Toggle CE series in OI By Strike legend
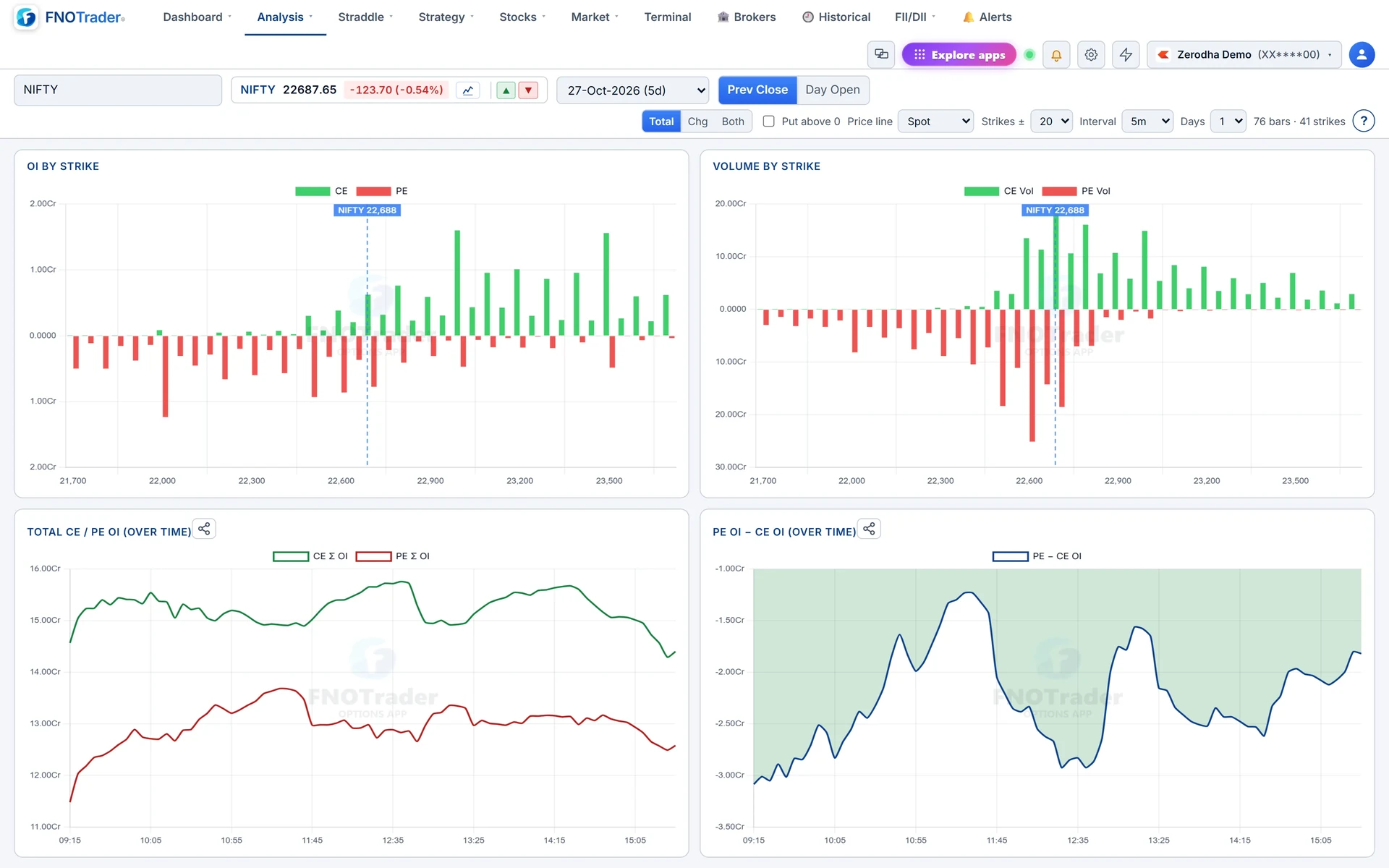This screenshot has height=868, width=1389. click(321, 191)
